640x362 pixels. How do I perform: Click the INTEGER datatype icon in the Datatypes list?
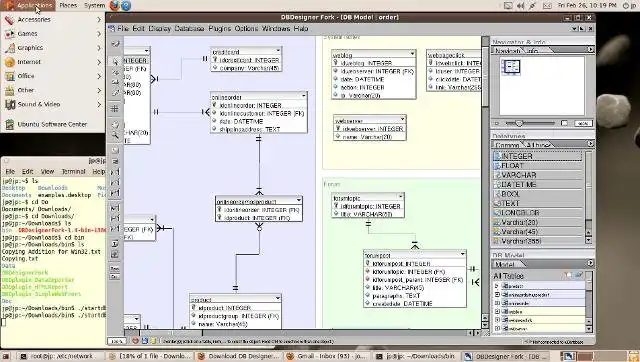pyautogui.click(x=497, y=156)
